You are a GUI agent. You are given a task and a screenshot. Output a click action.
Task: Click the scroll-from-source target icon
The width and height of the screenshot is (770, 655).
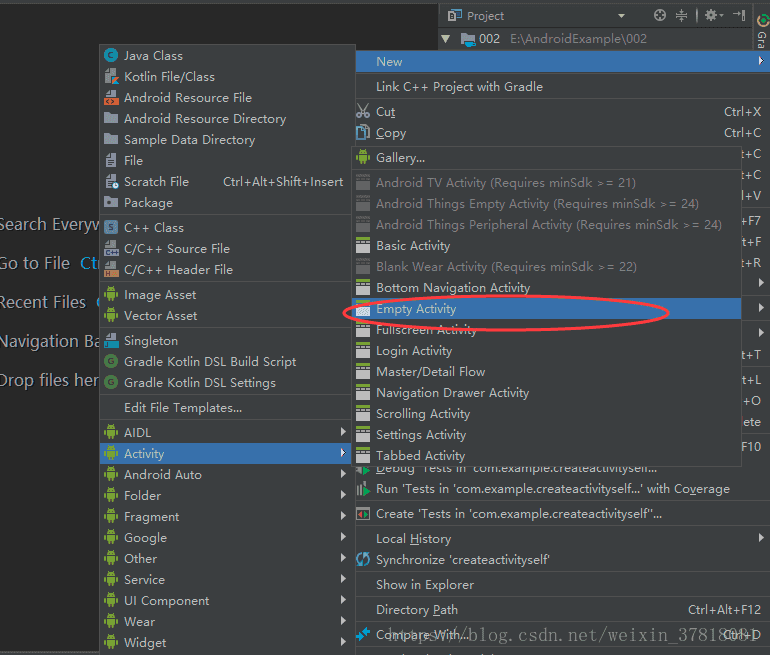point(660,16)
